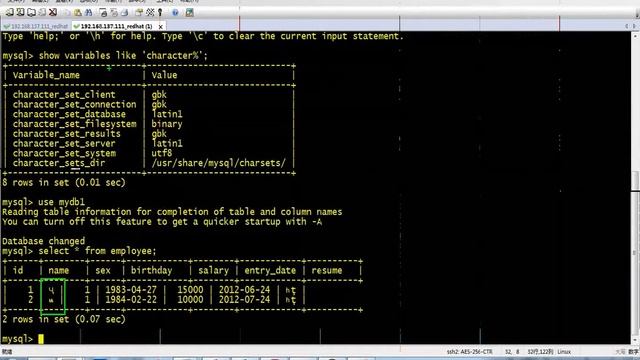
Task: Click the public key icon
Action: (160, 13)
